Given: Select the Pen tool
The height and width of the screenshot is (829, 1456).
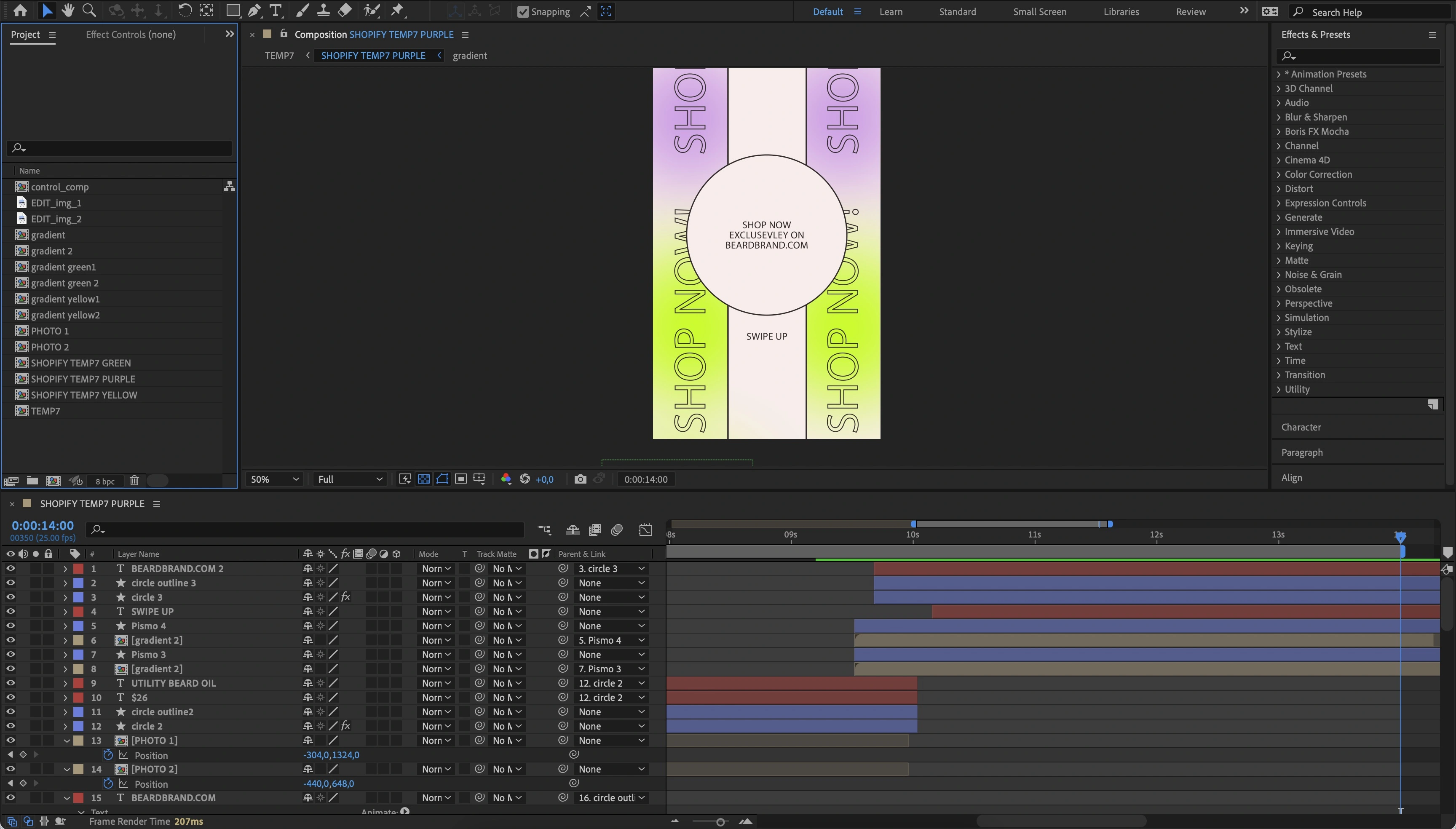Looking at the screenshot, I should pyautogui.click(x=254, y=10).
